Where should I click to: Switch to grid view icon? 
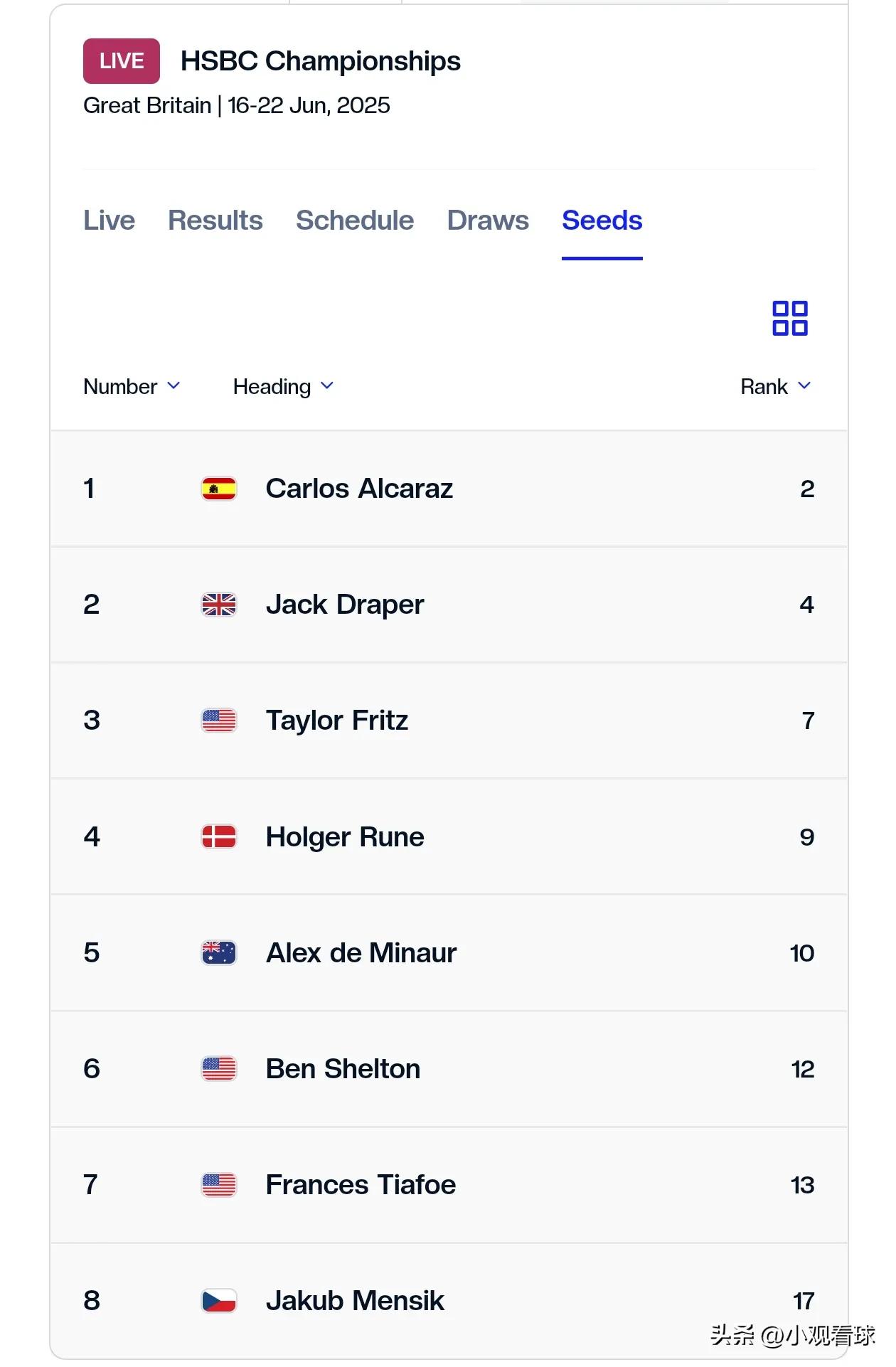790,318
